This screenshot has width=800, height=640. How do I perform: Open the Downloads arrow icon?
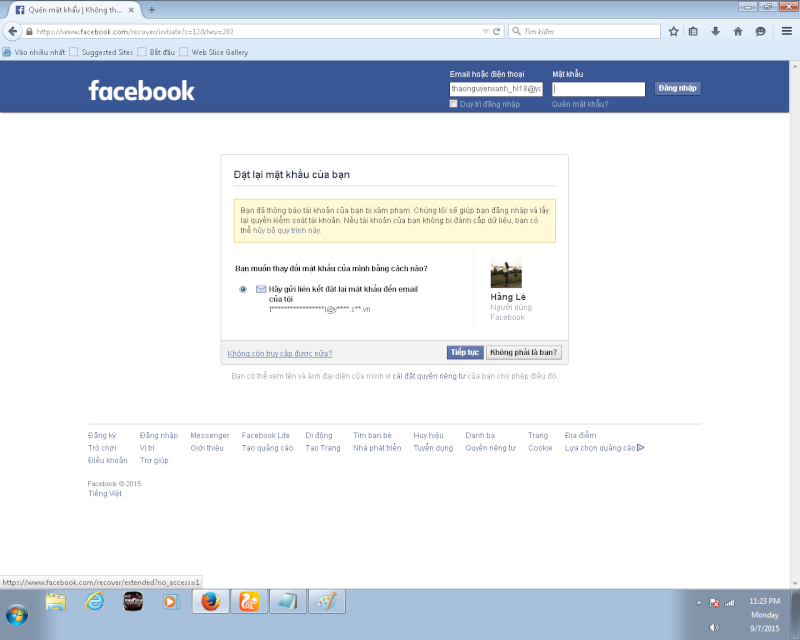(715, 32)
